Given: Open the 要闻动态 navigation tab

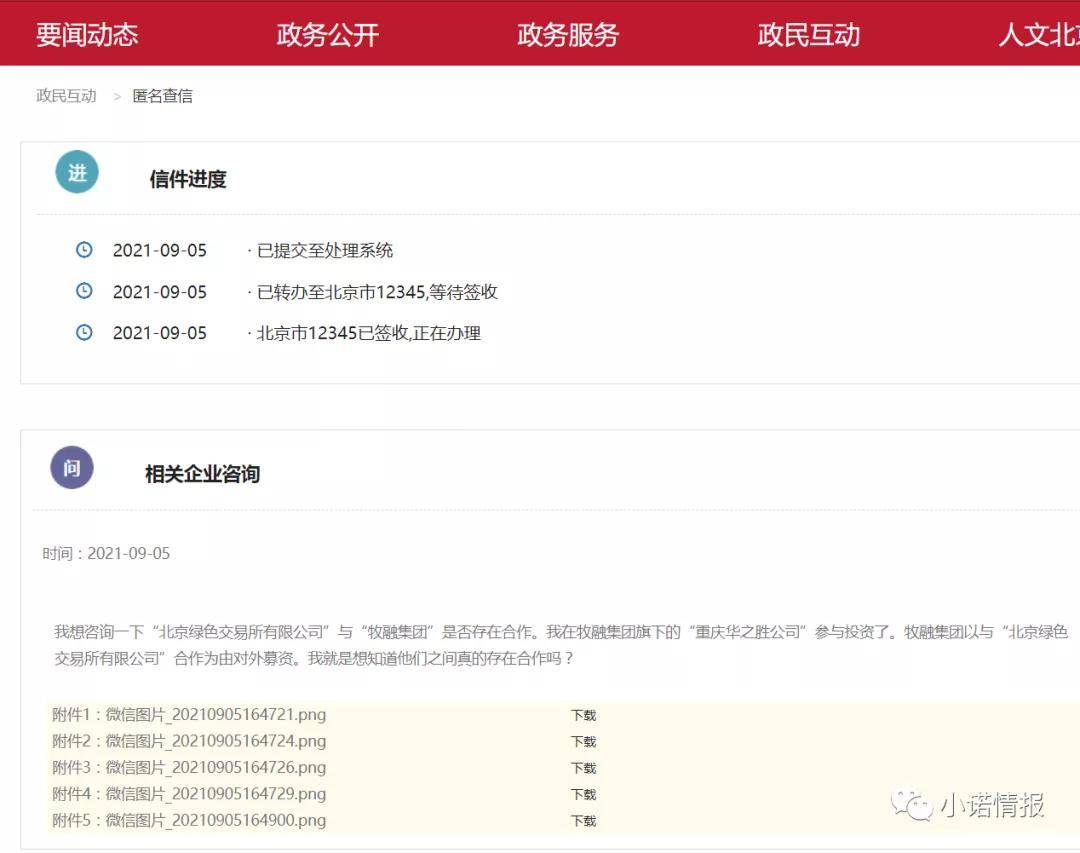Looking at the screenshot, I should (x=87, y=34).
